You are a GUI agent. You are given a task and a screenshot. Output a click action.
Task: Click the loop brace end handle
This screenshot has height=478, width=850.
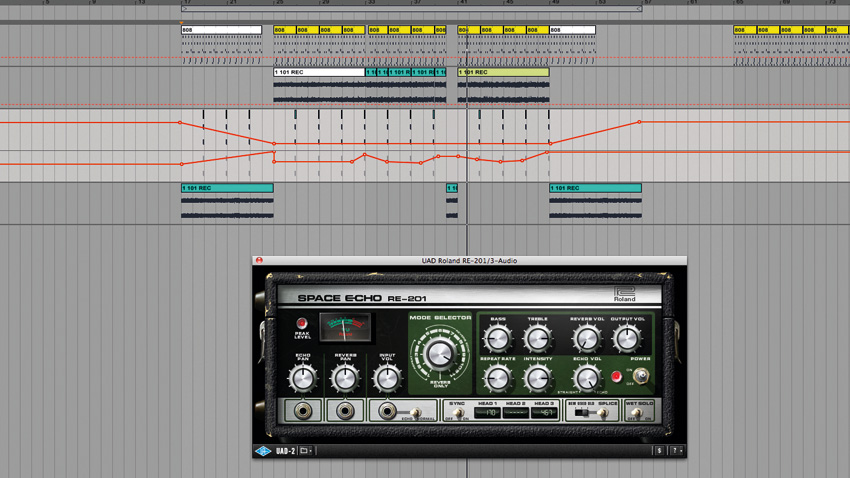[639, 9]
